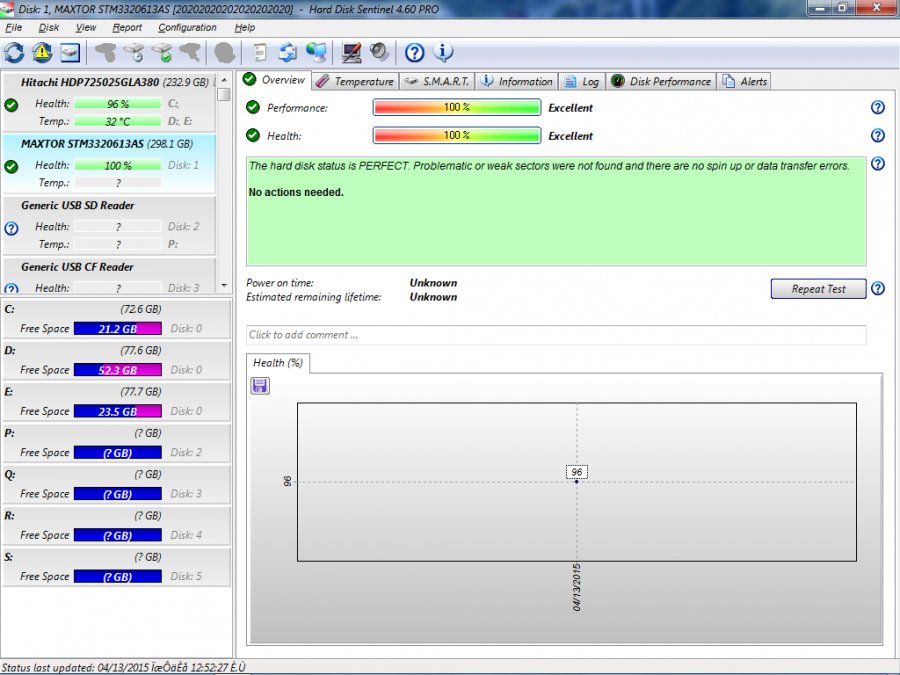This screenshot has width=900, height=675.
Task: Click the blue refresh arrows toolbar icon
Action: [x=14, y=53]
